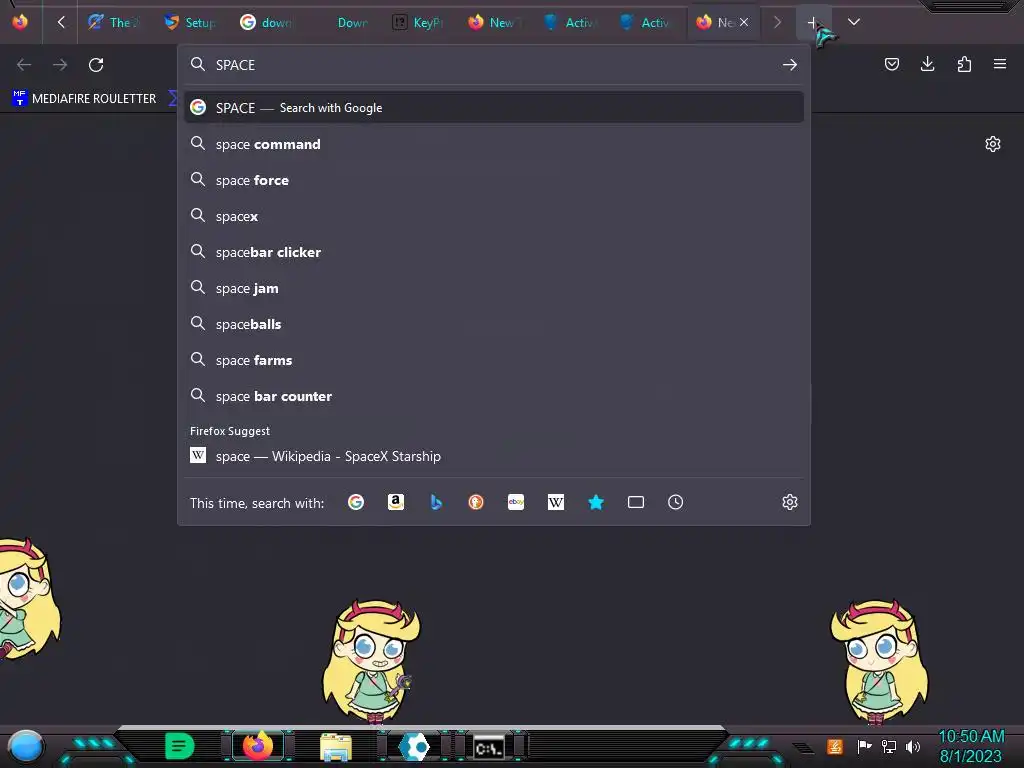Click the Firefox taskbar icon
This screenshot has width=1024, height=768.
[x=257, y=745]
